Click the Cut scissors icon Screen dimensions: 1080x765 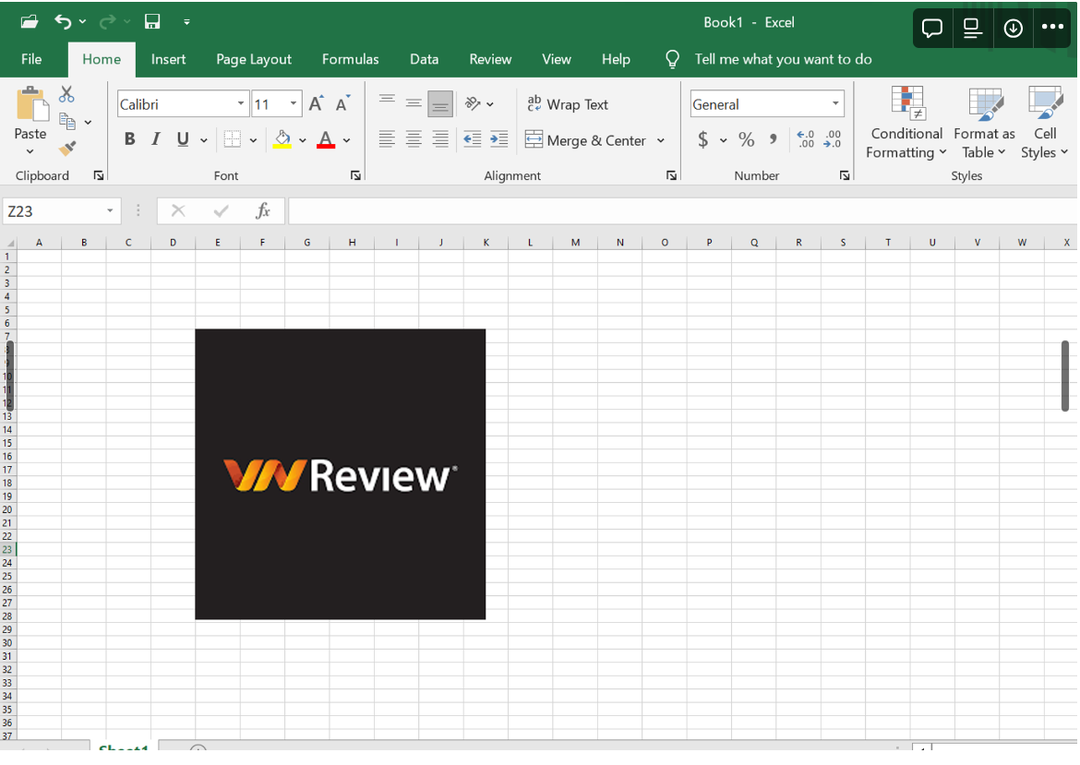pyautogui.click(x=67, y=94)
